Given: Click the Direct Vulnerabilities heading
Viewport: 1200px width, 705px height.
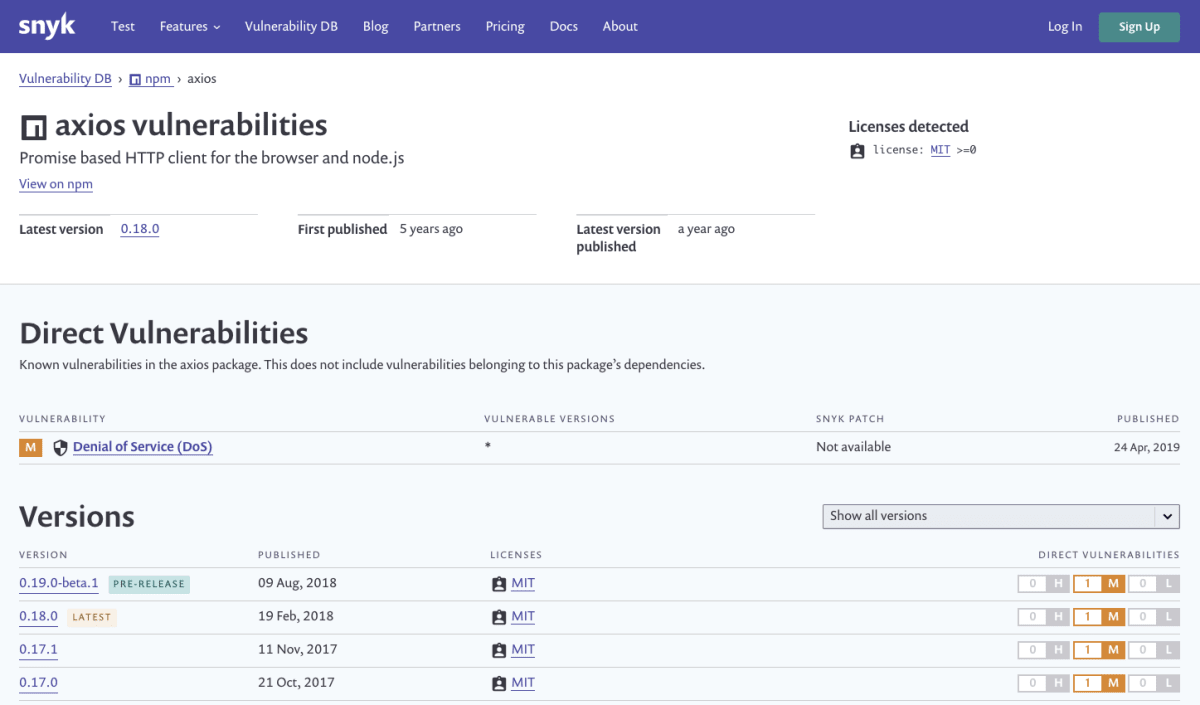Looking at the screenshot, I should point(164,333).
